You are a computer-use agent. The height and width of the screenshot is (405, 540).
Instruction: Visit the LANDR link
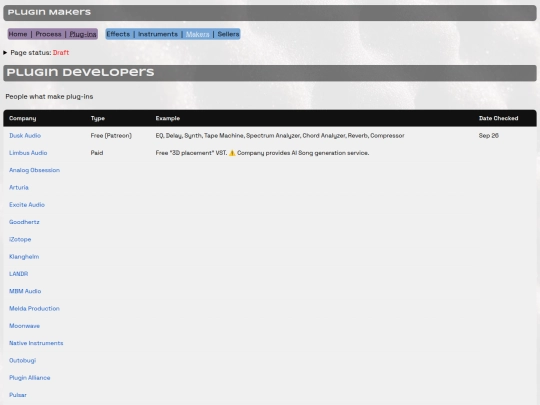(x=19, y=274)
